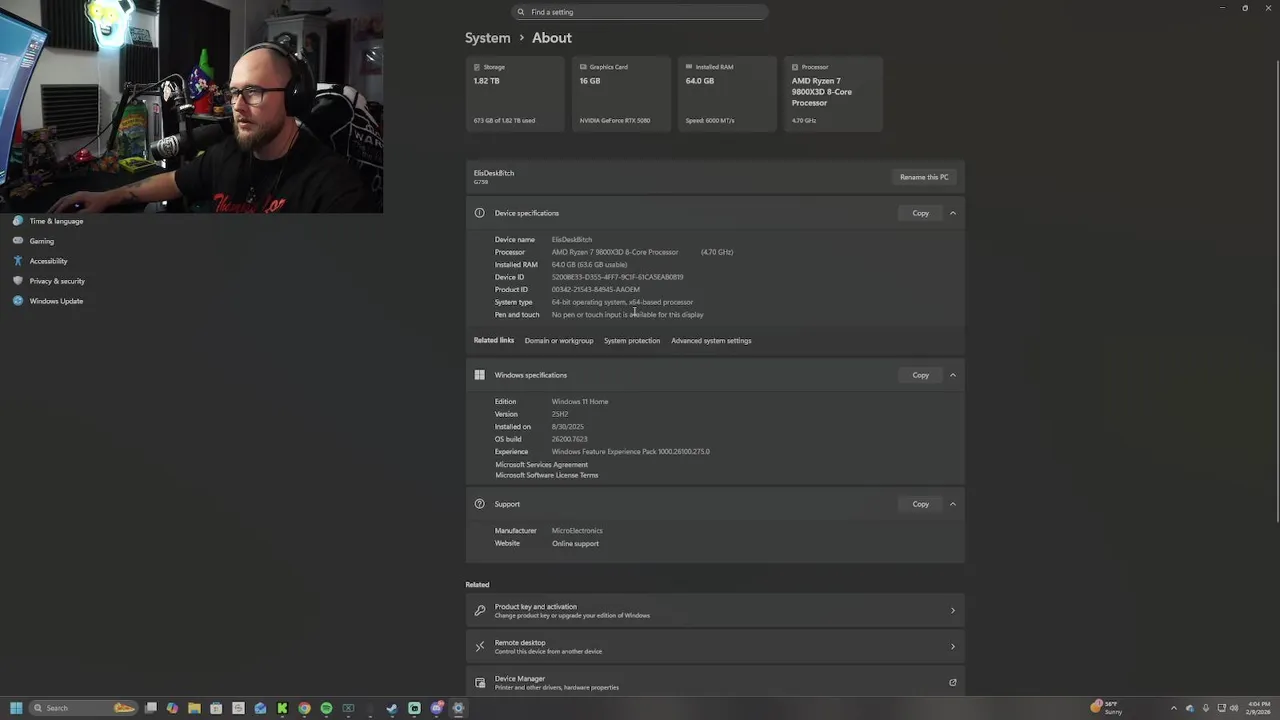
Task: Click the external link icon on Device Manager row
Action: pos(952,682)
